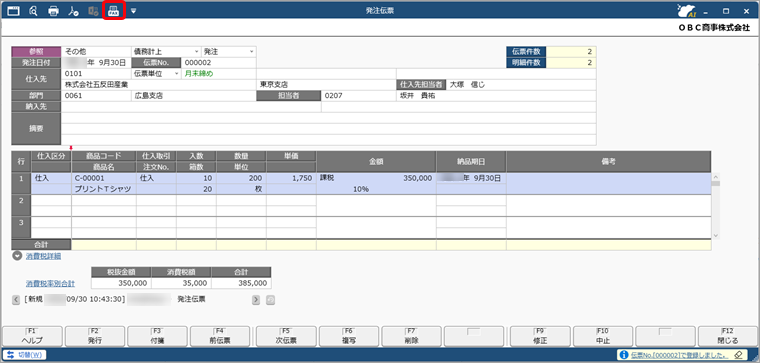
Task: Select row 3 header in detail grid
Action: click(21, 227)
